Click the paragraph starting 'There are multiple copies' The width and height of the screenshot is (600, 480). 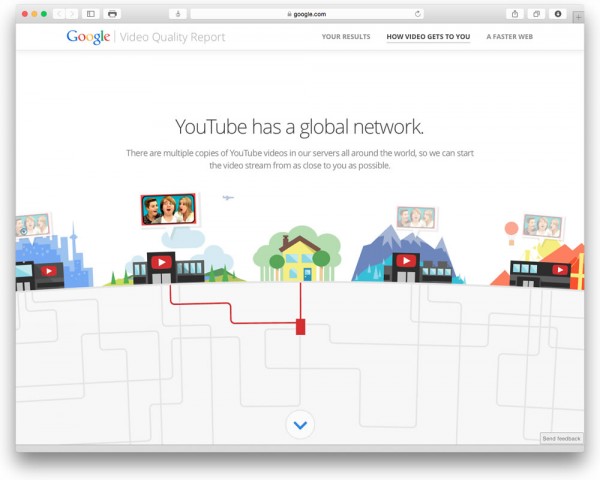pyautogui.click(x=300, y=159)
